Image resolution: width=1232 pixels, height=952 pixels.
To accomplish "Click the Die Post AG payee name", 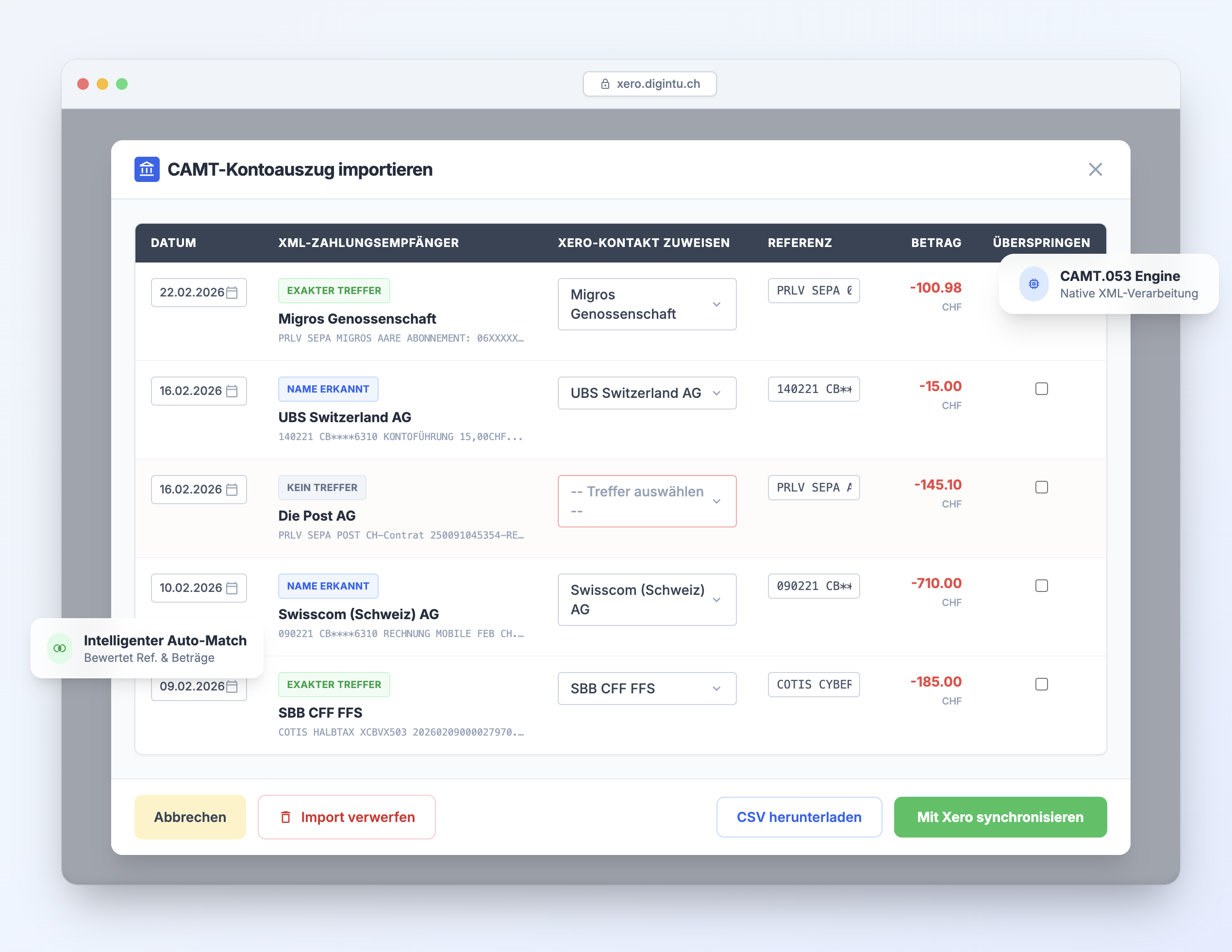I will point(317,515).
